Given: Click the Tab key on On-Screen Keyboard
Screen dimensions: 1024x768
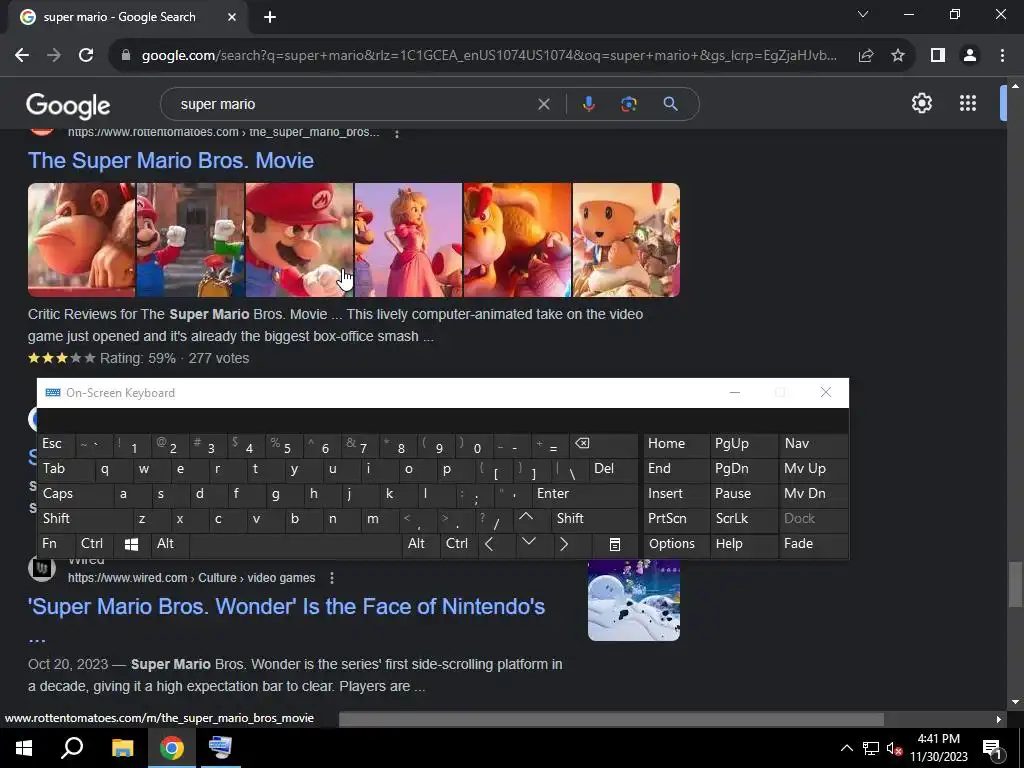Looking at the screenshot, I should 65,469.
